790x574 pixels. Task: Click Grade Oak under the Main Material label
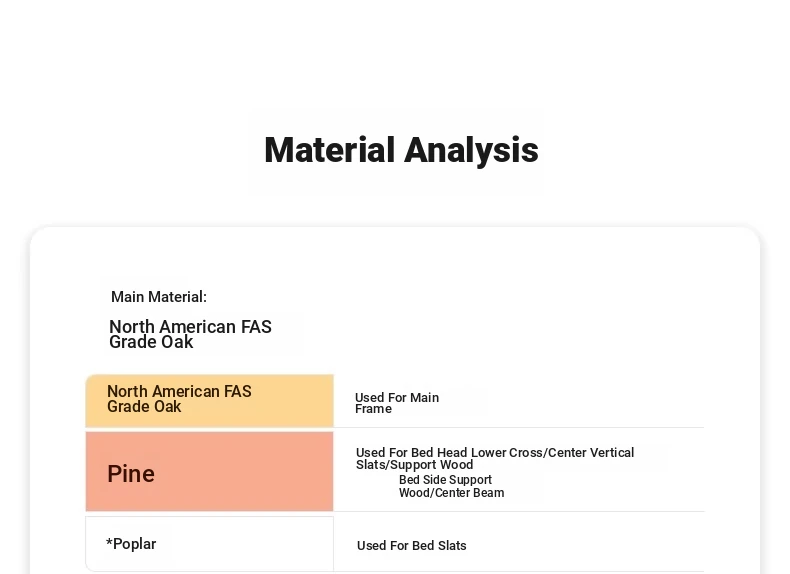click(x=151, y=342)
